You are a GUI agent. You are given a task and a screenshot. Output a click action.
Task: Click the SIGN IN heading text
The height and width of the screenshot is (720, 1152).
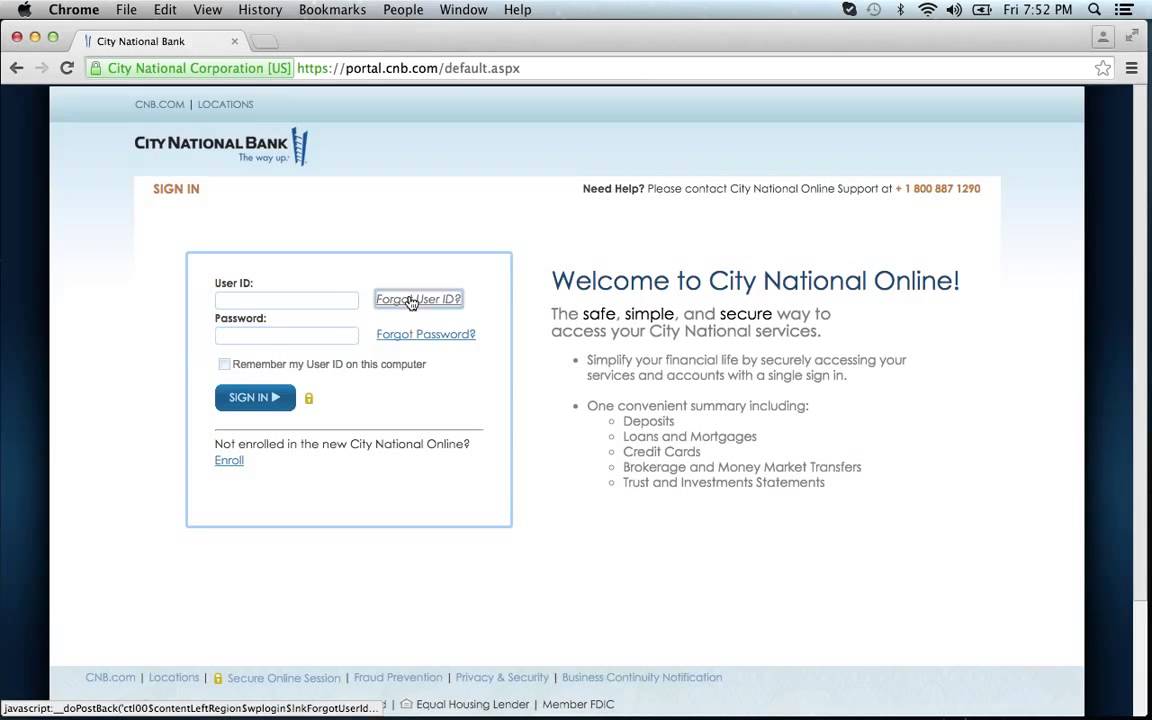pos(176,189)
